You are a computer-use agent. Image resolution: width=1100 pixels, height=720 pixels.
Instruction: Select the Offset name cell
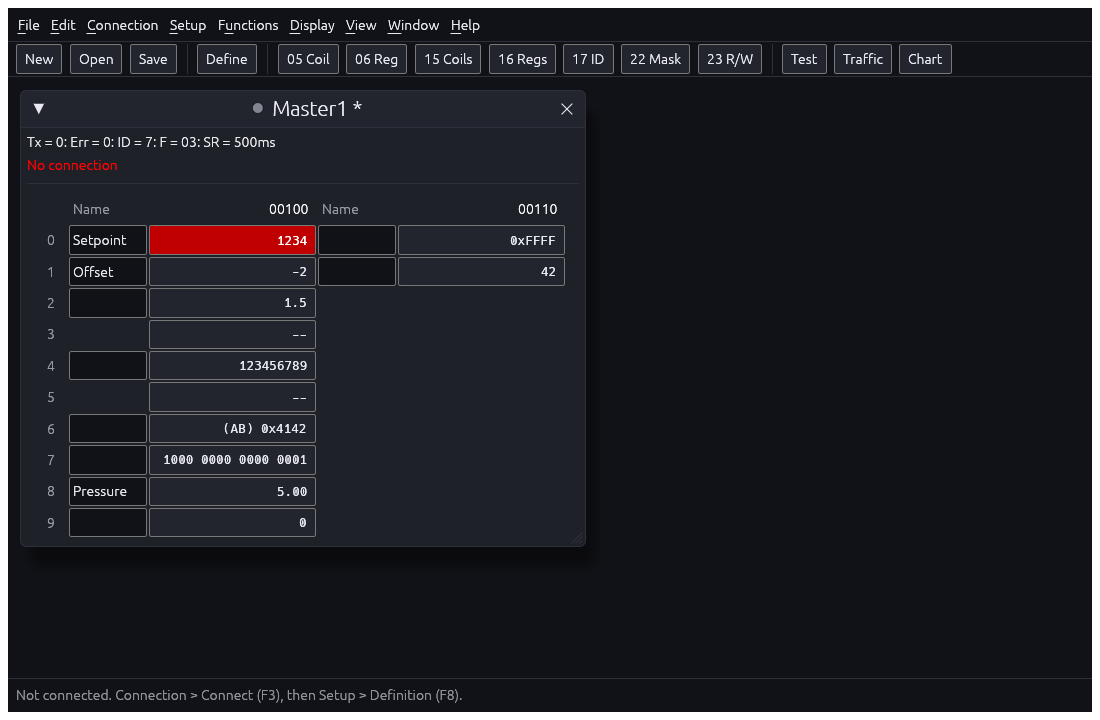pyautogui.click(x=108, y=272)
